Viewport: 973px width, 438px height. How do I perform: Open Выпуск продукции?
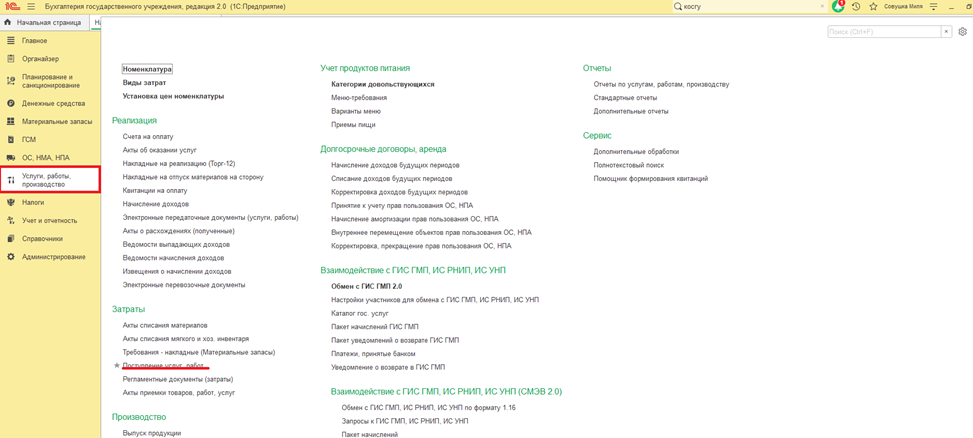tap(151, 433)
